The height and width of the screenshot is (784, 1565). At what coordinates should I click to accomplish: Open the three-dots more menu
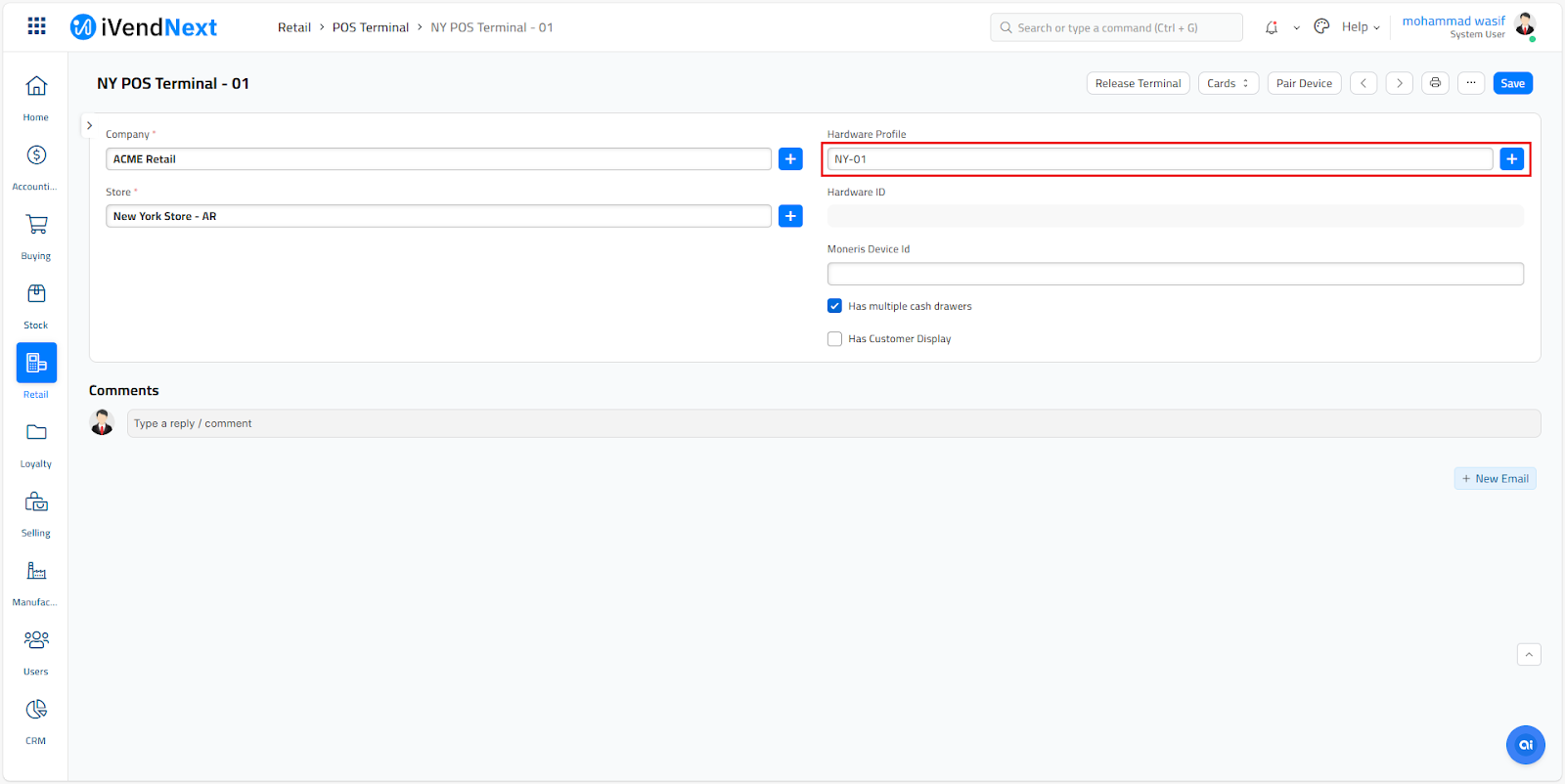[x=1471, y=83]
